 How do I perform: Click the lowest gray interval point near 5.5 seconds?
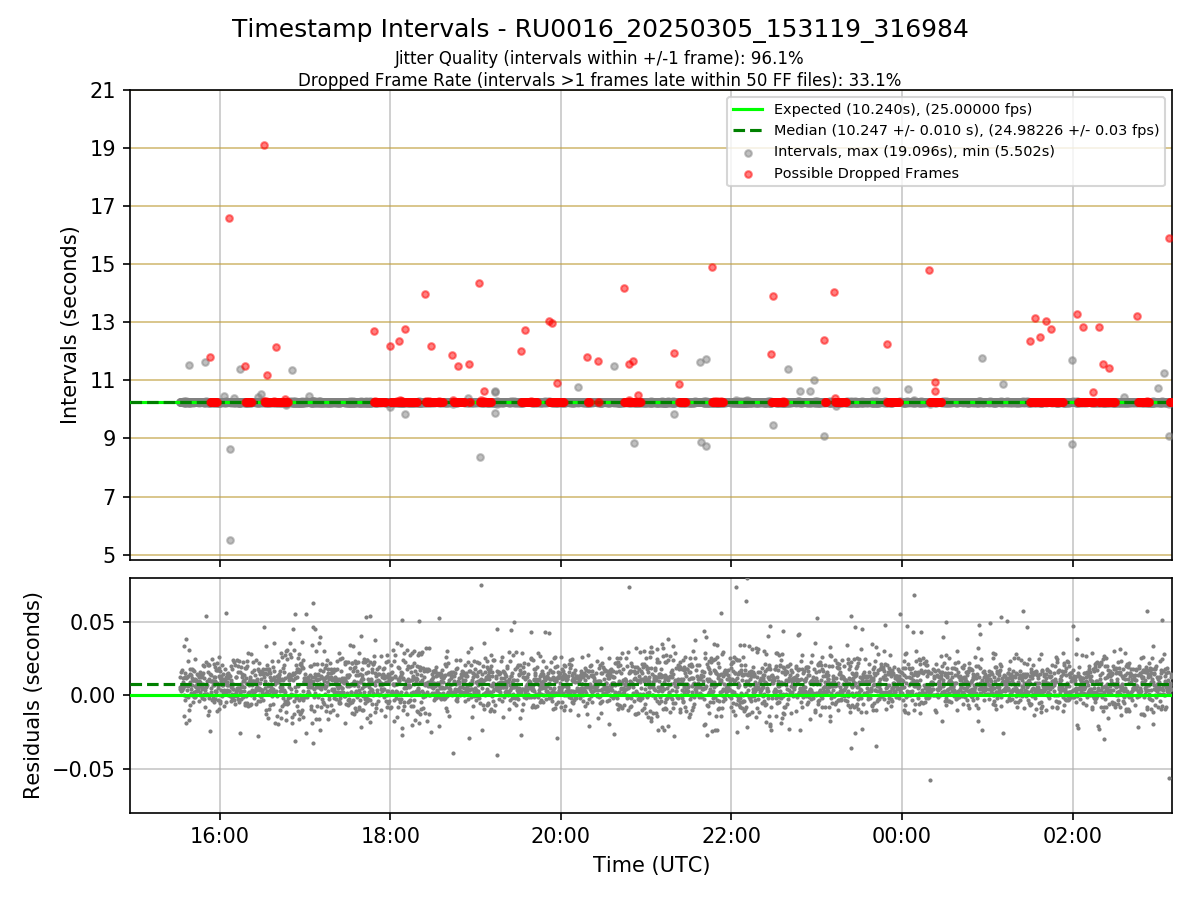tap(230, 540)
